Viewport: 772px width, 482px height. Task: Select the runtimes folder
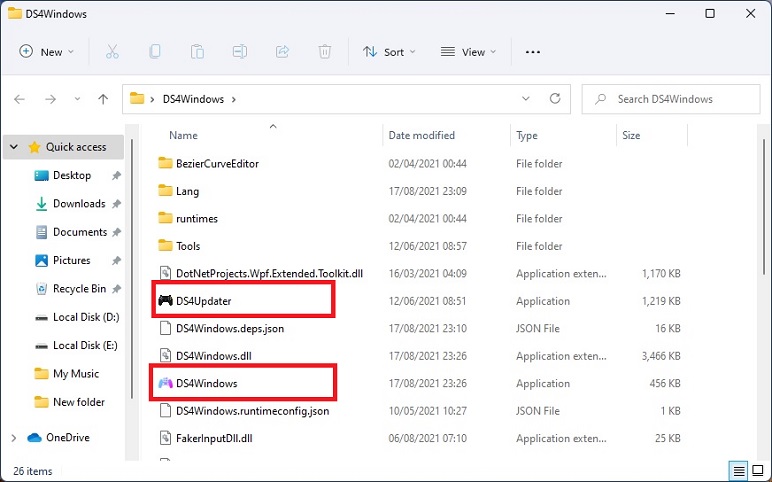[196, 218]
